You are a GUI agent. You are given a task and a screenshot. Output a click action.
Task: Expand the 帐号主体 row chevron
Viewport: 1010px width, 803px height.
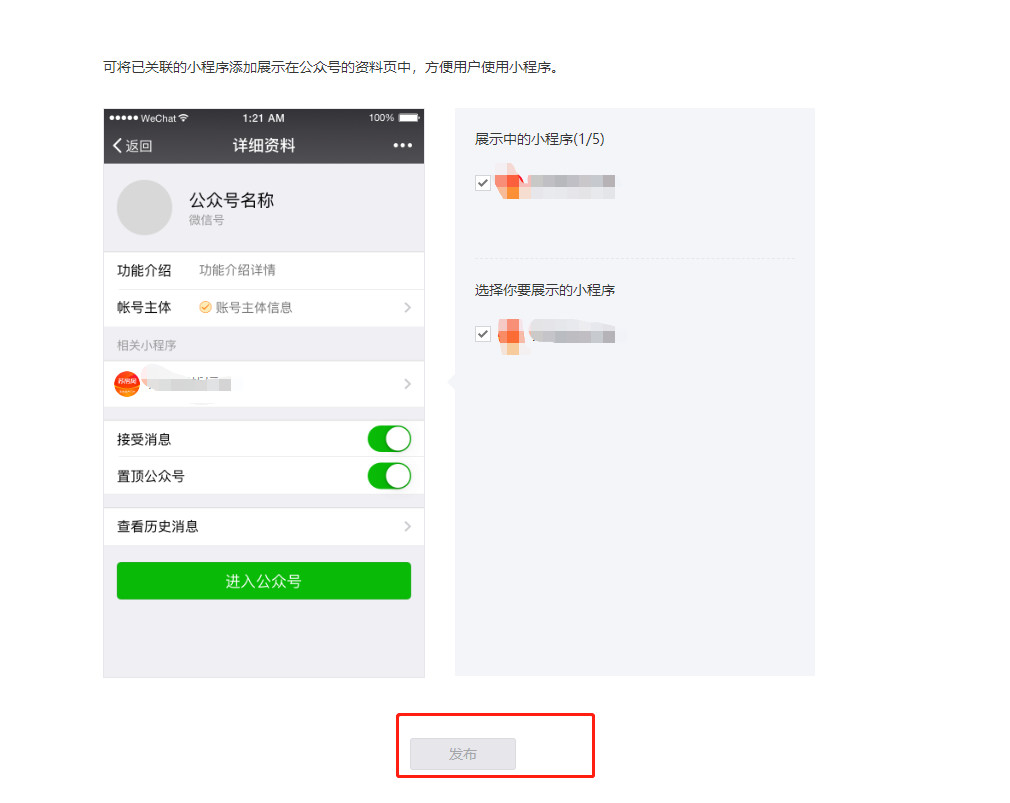tap(407, 308)
